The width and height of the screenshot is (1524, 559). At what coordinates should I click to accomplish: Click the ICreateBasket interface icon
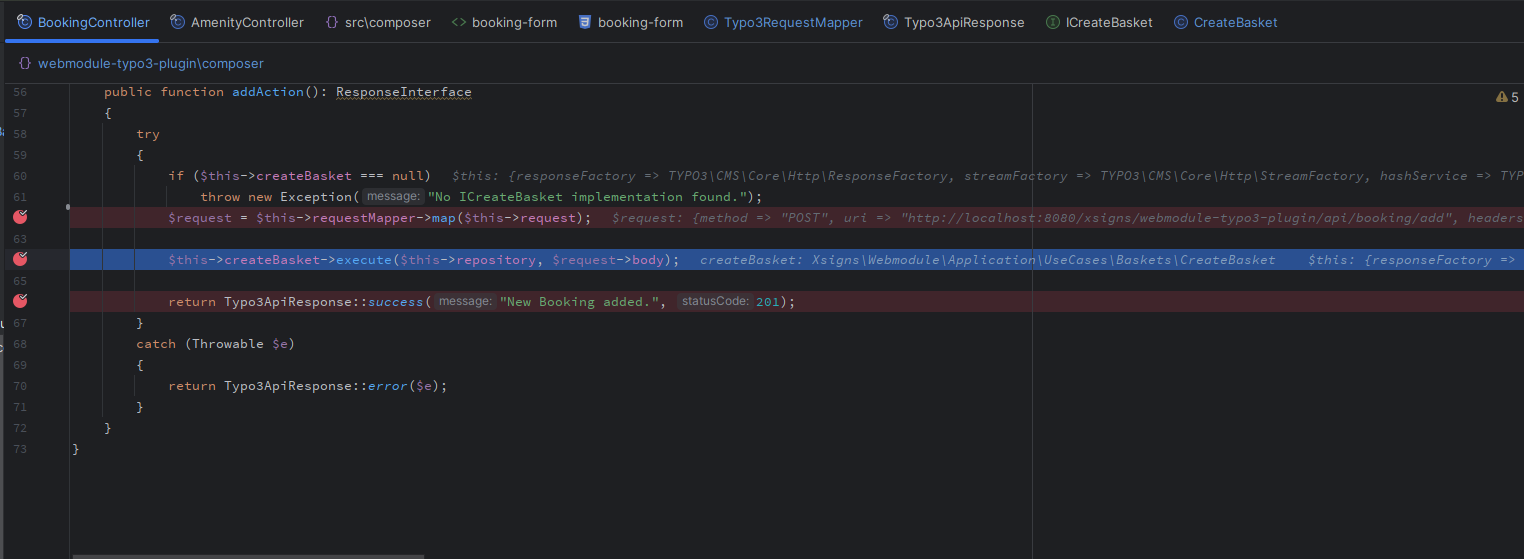1052,22
